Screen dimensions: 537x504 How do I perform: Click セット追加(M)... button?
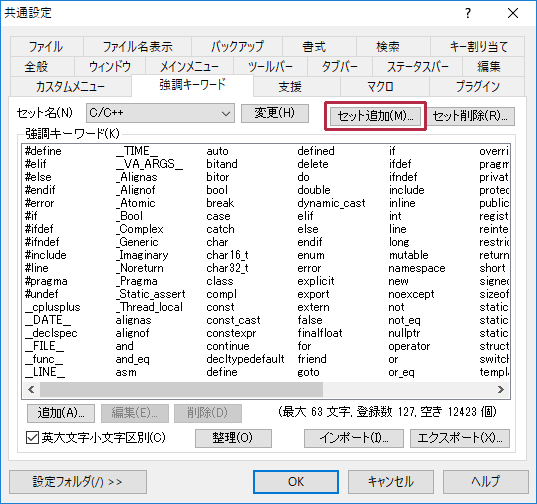click(x=375, y=116)
